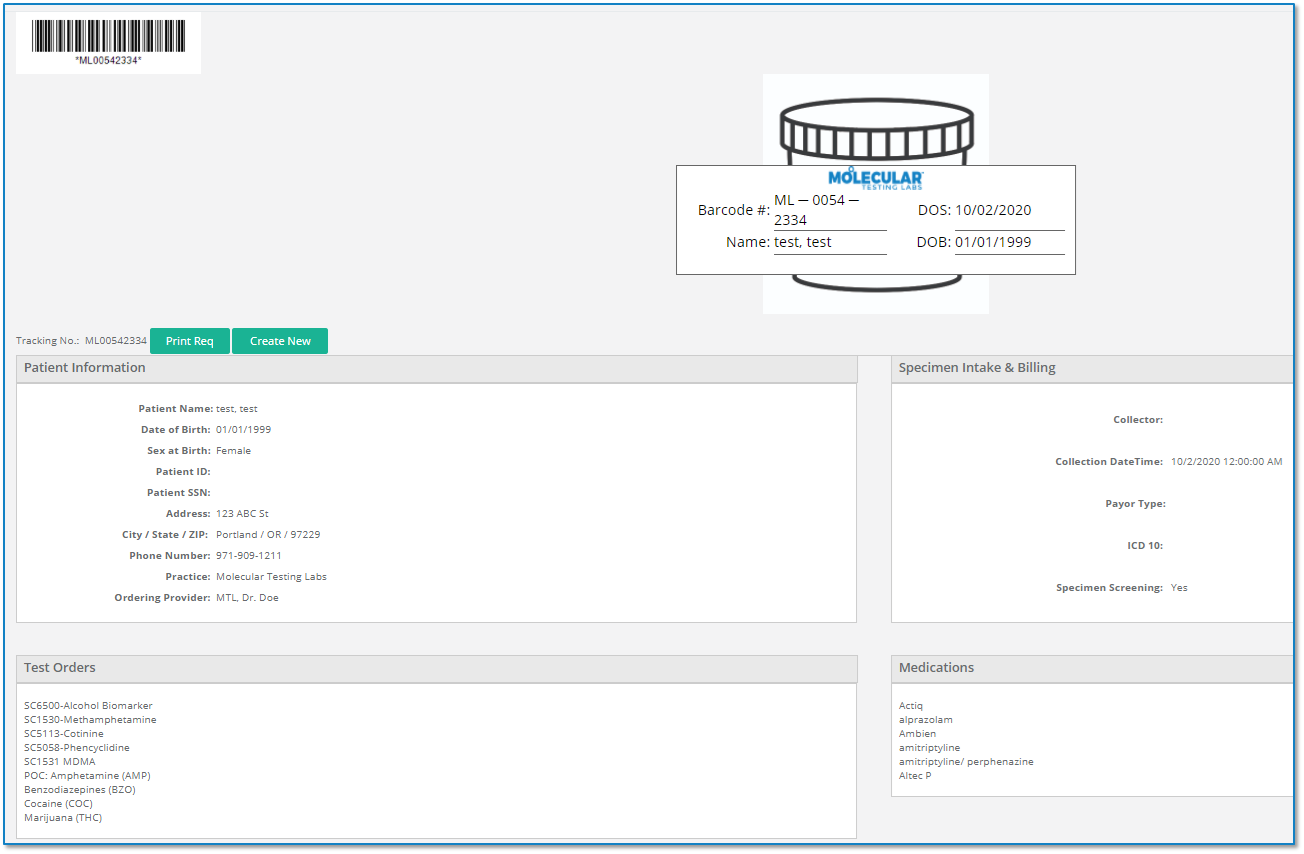The width and height of the screenshot is (1304, 854).
Task: Click the Actiq medication entry
Action: point(910,705)
